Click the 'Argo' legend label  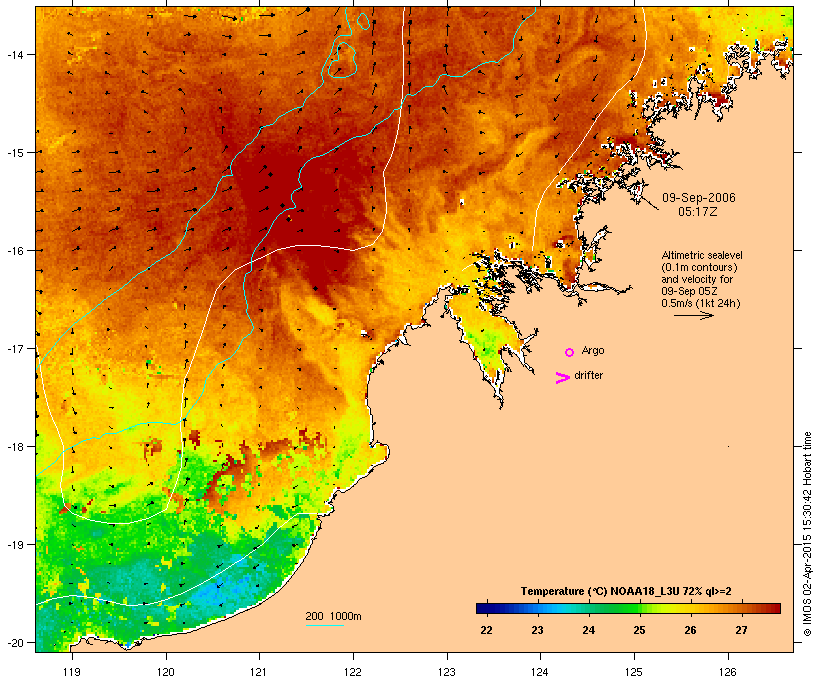[x=593, y=350]
